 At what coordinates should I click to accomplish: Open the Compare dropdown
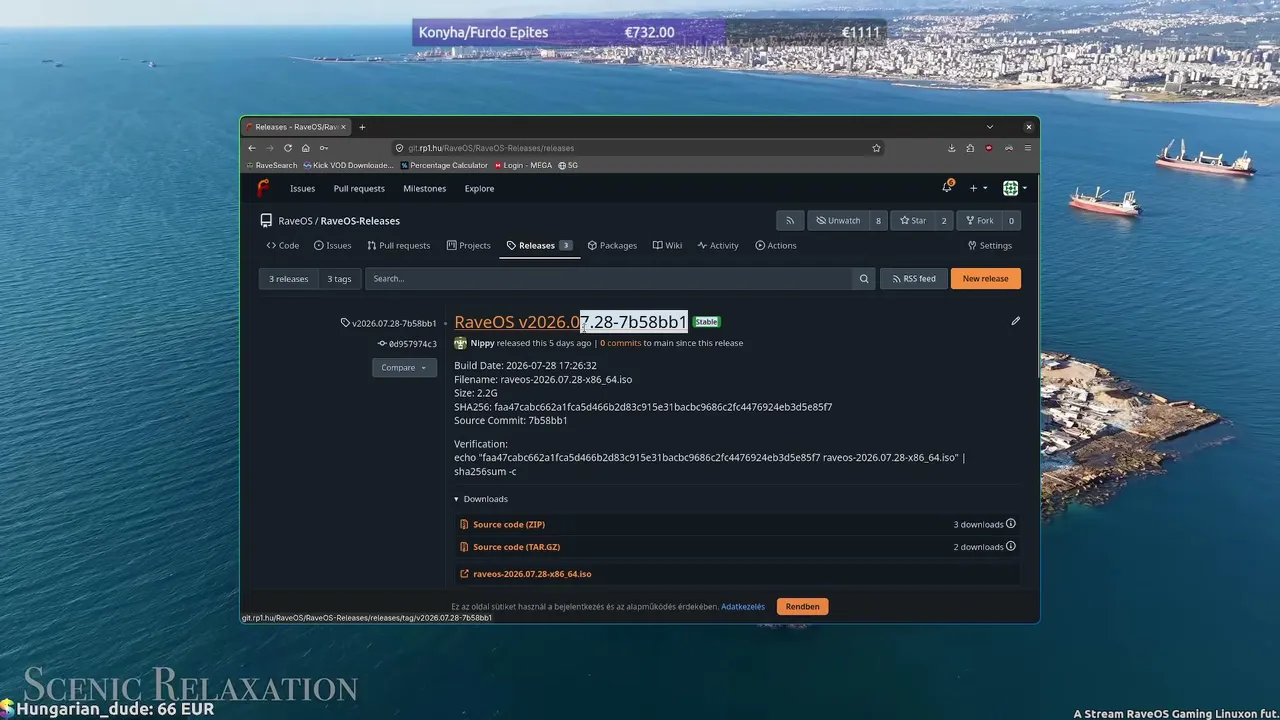pyautogui.click(x=404, y=368)
